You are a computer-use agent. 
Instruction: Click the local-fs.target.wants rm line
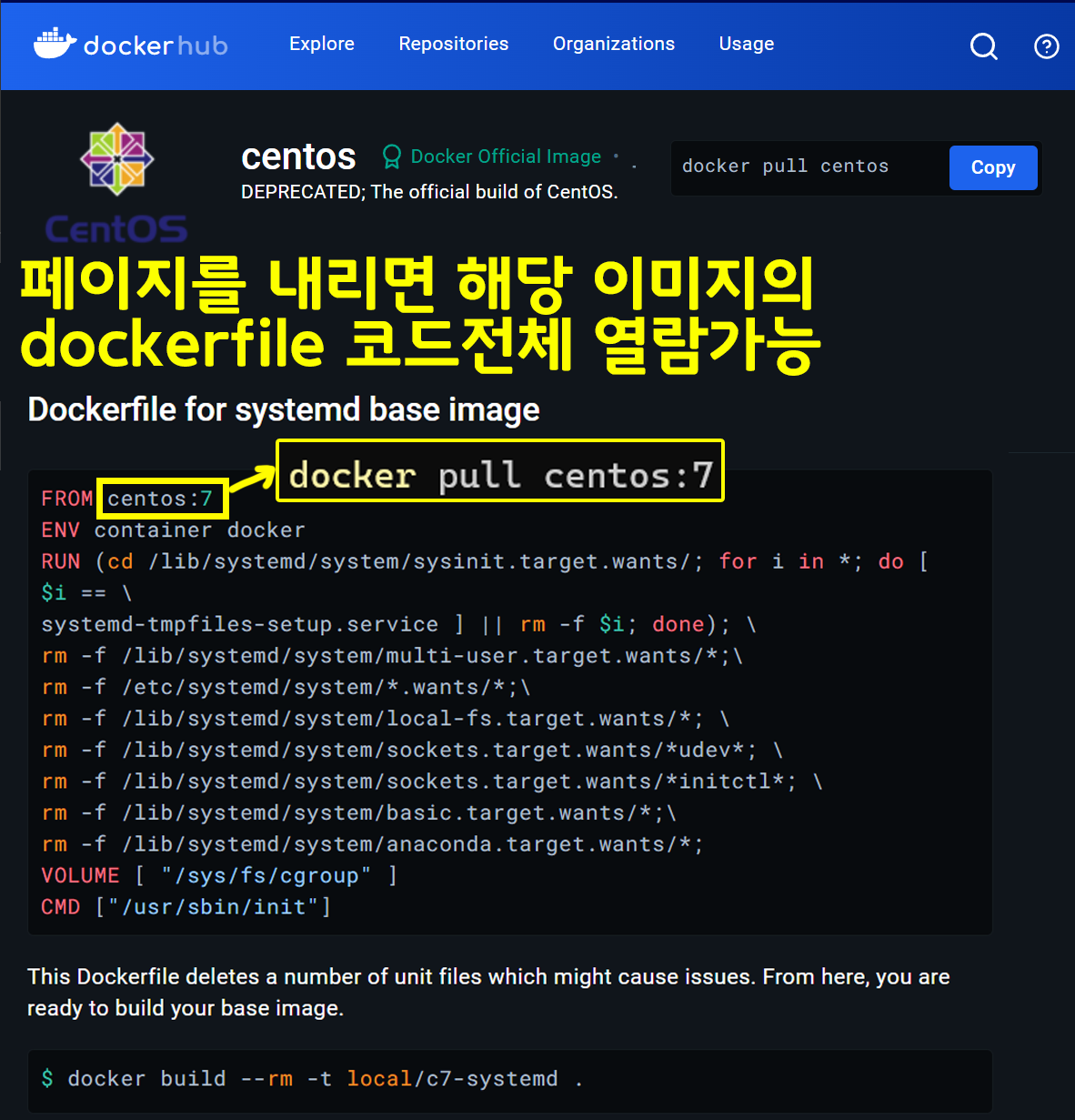click(x=386, y=719)
